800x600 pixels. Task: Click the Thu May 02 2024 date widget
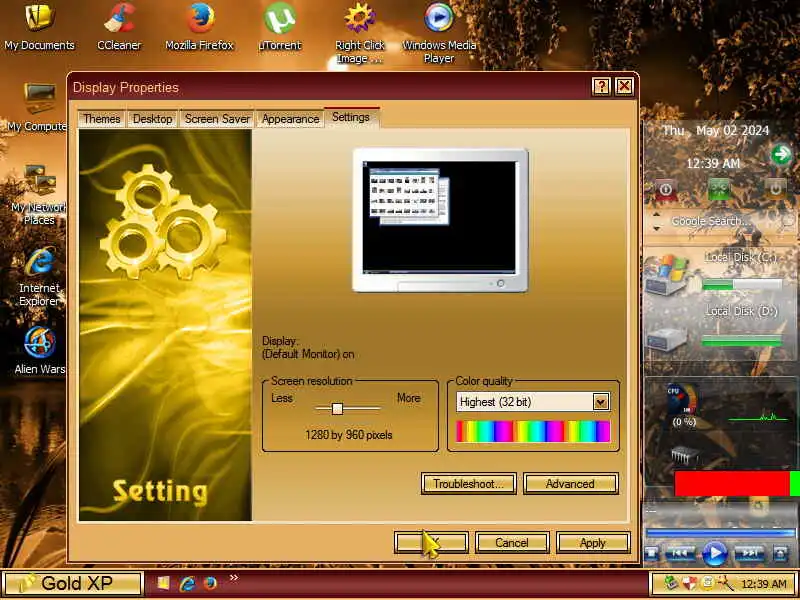tap(715, 131)
